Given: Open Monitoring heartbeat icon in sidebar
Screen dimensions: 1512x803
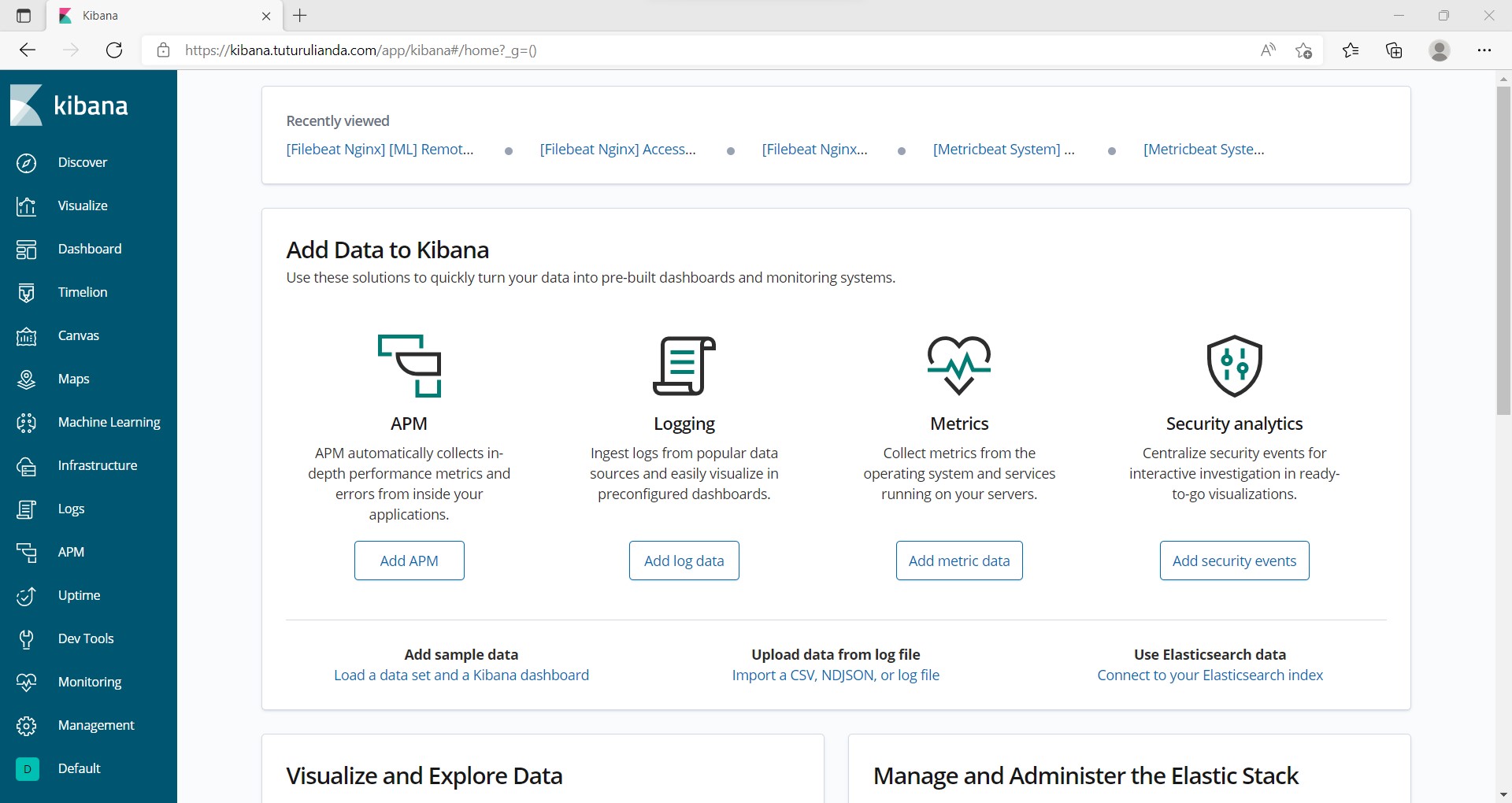Looking at the screenshot, I should [26, 683].
